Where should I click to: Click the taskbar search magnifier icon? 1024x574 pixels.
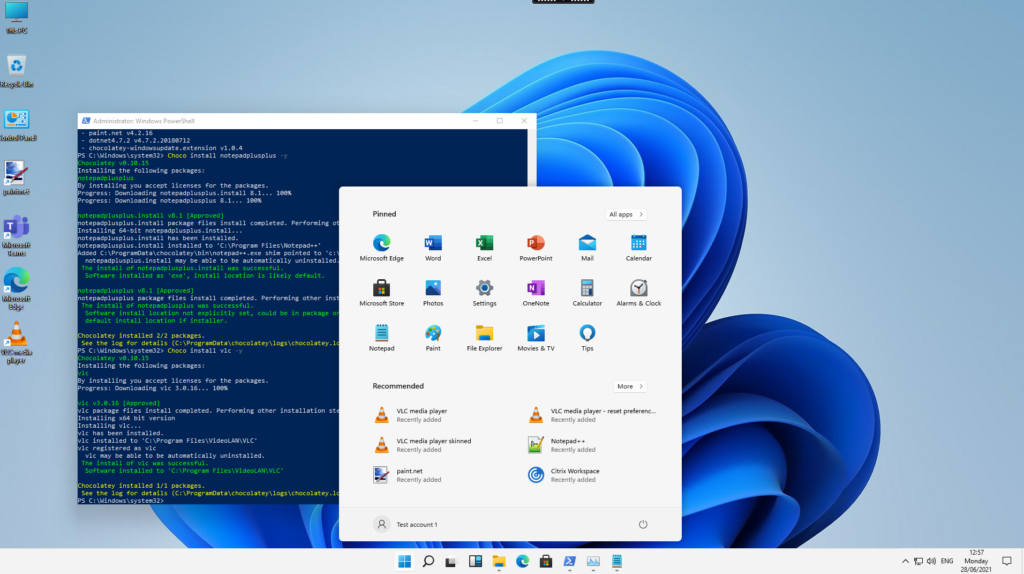428,561
